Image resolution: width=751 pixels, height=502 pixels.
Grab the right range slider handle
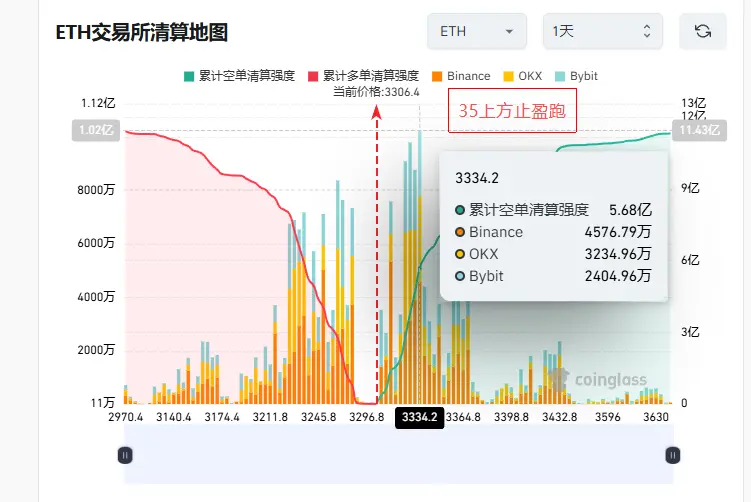pos(672,455)
